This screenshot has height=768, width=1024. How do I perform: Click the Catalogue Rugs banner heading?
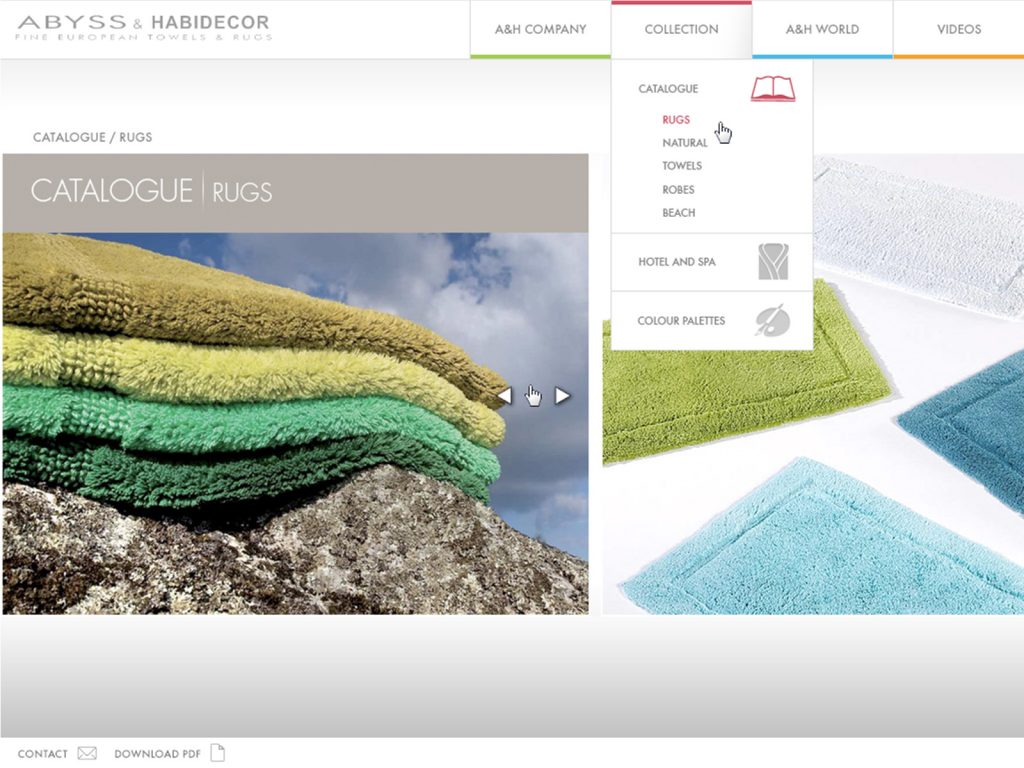pyautogui.click(x=151, y=191)
